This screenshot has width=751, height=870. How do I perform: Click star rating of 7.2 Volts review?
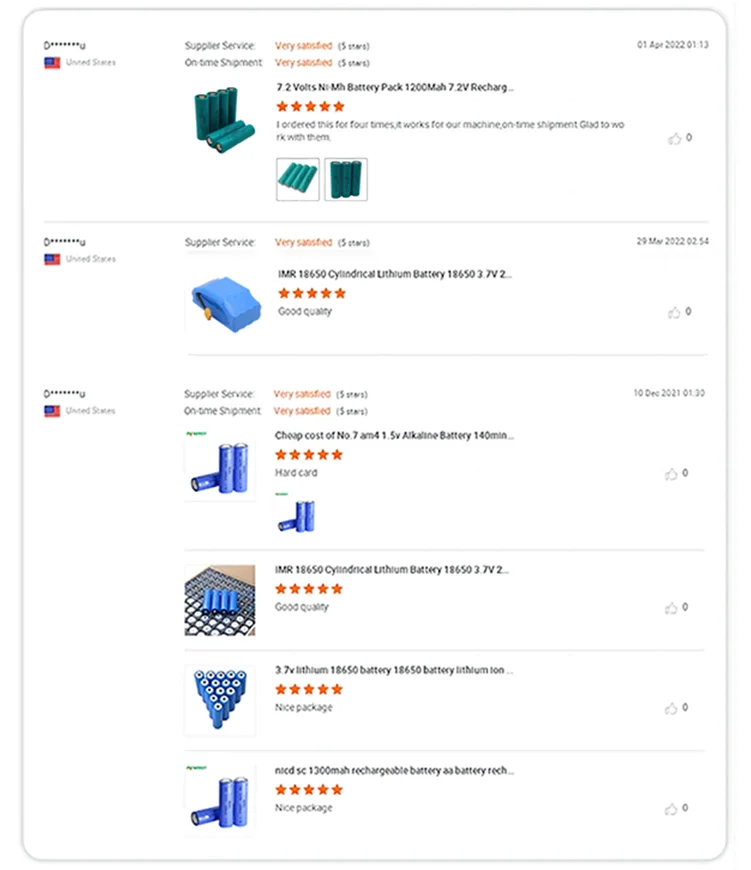pyautogui.click(x=310, y=106)
